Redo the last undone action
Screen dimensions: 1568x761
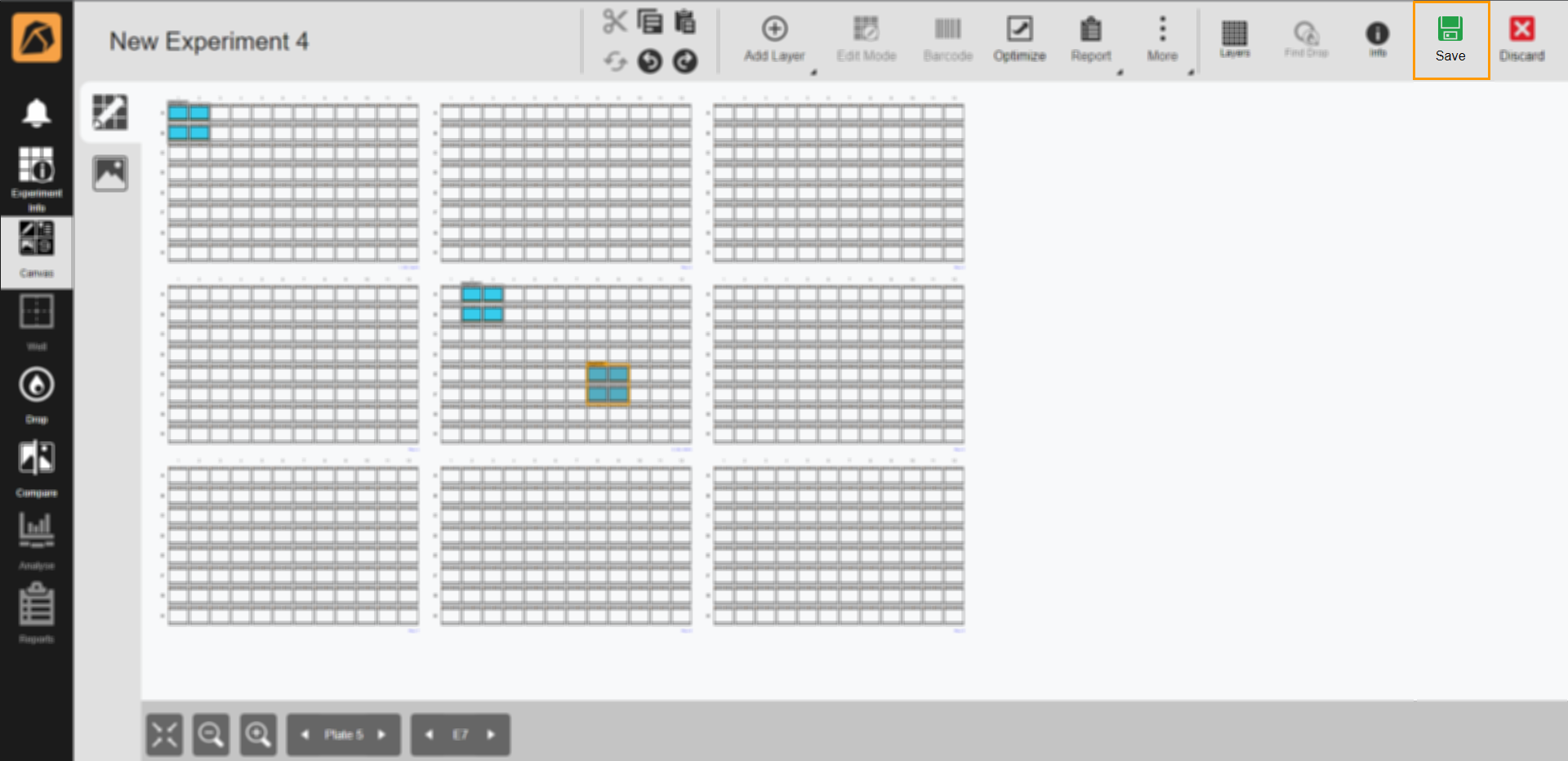pyautogui.click(x=684, y=62)
